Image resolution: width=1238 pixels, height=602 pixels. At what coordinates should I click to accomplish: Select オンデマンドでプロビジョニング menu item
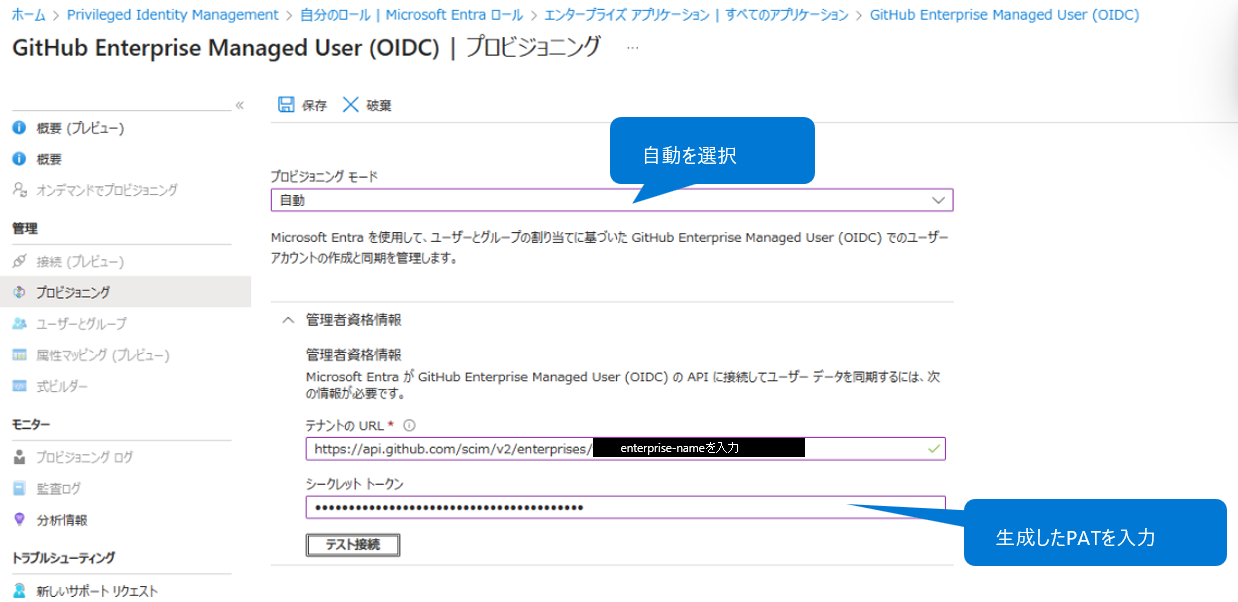pos(107,190)
